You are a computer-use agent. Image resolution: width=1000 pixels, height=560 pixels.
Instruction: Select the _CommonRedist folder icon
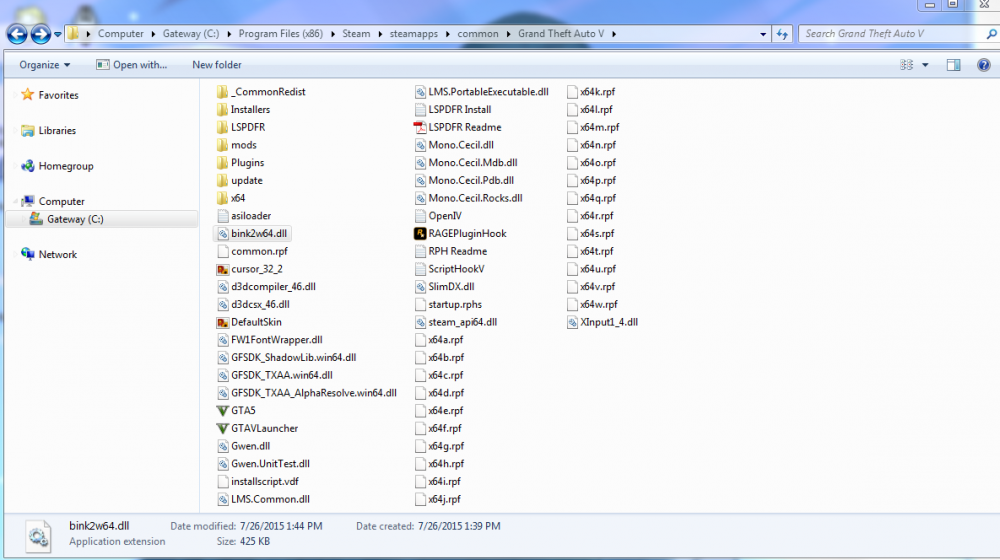coord(222,92)
